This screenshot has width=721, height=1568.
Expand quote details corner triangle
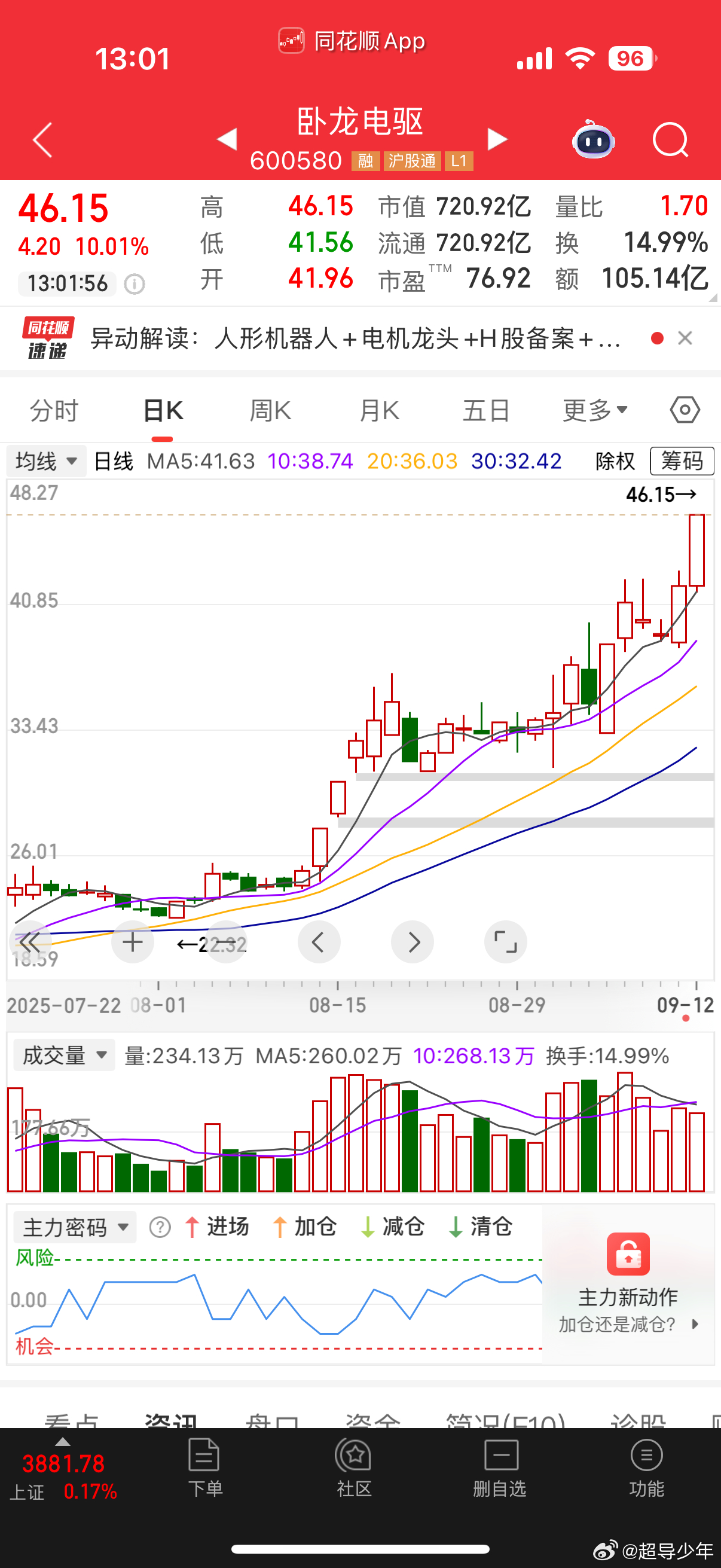tap(713, 298)
